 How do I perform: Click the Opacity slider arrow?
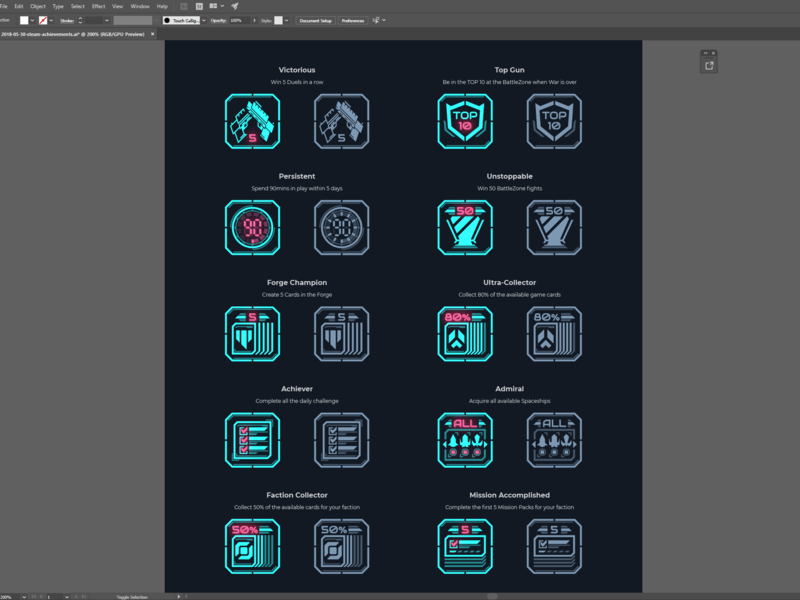pos(254,20)
